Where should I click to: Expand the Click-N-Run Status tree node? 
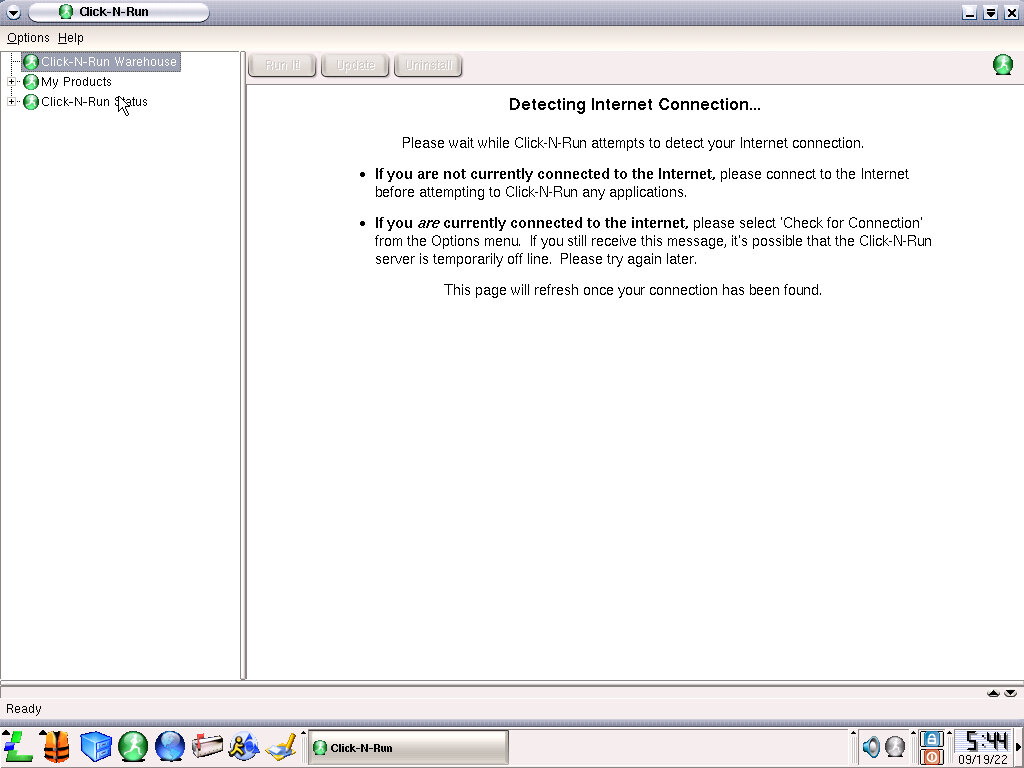12,102
